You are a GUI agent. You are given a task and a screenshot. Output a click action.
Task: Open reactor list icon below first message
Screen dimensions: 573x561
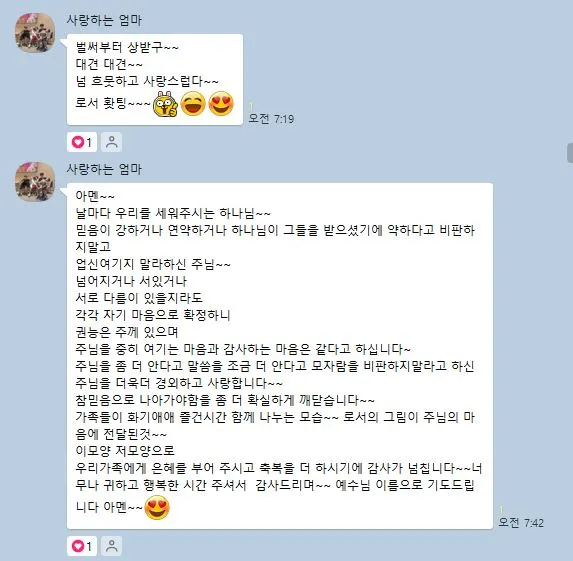pyautogui.click(x=111, y=142)
